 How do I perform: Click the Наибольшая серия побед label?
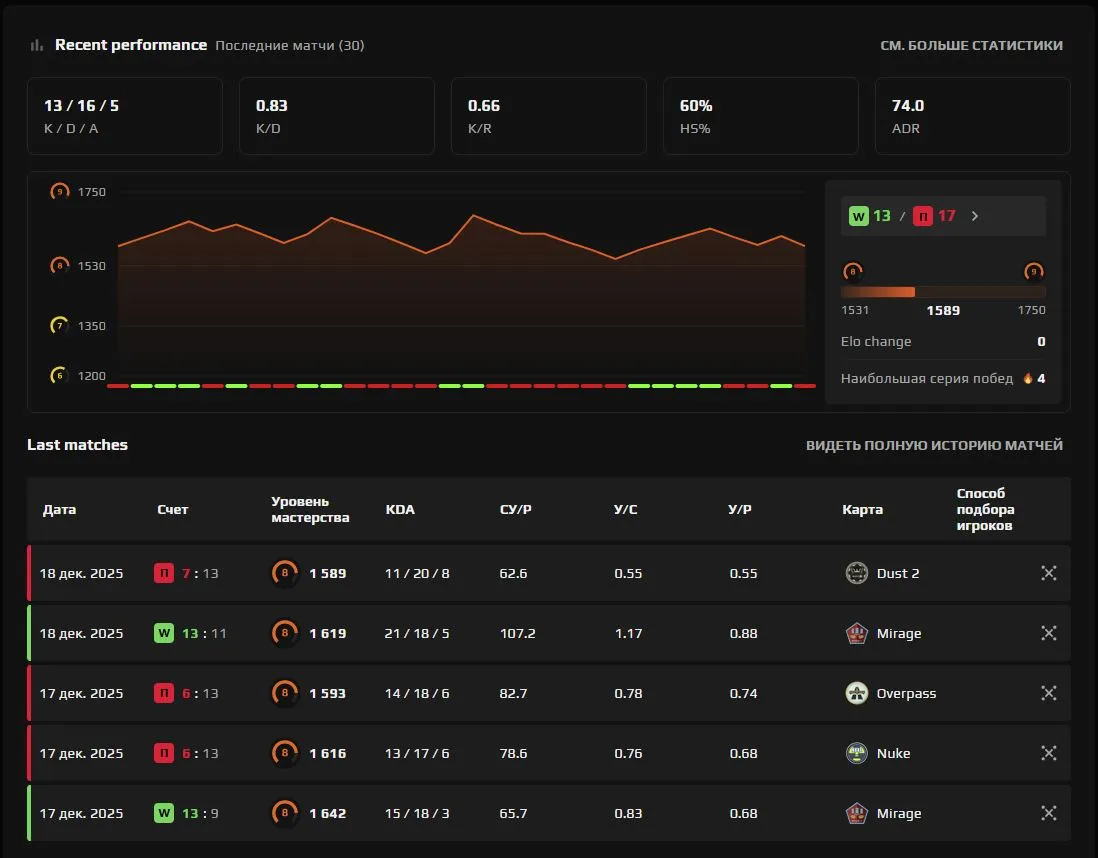pos(926,378)
